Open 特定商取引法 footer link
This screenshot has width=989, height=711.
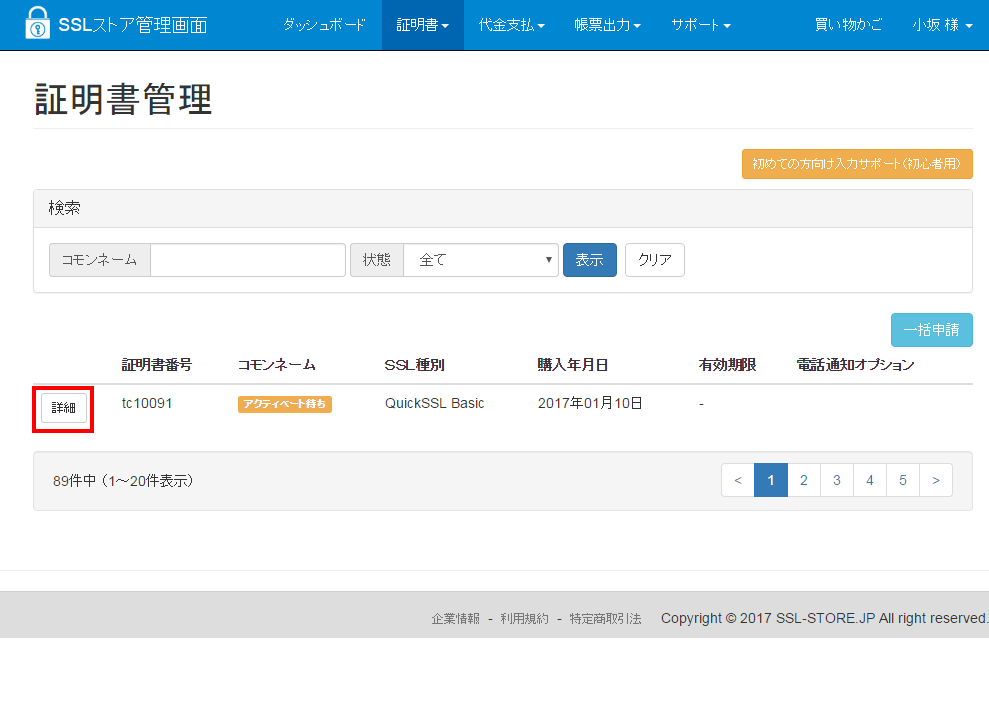point(606,618)
